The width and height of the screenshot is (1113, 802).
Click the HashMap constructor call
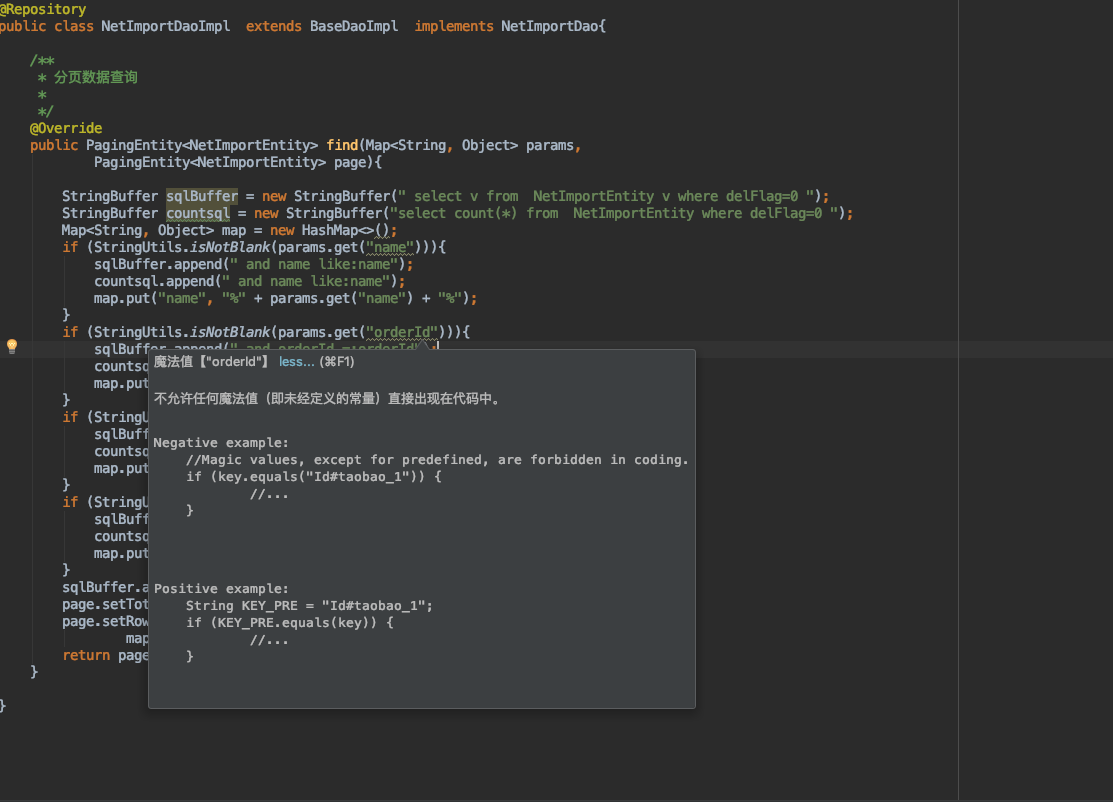coord(346,231)
